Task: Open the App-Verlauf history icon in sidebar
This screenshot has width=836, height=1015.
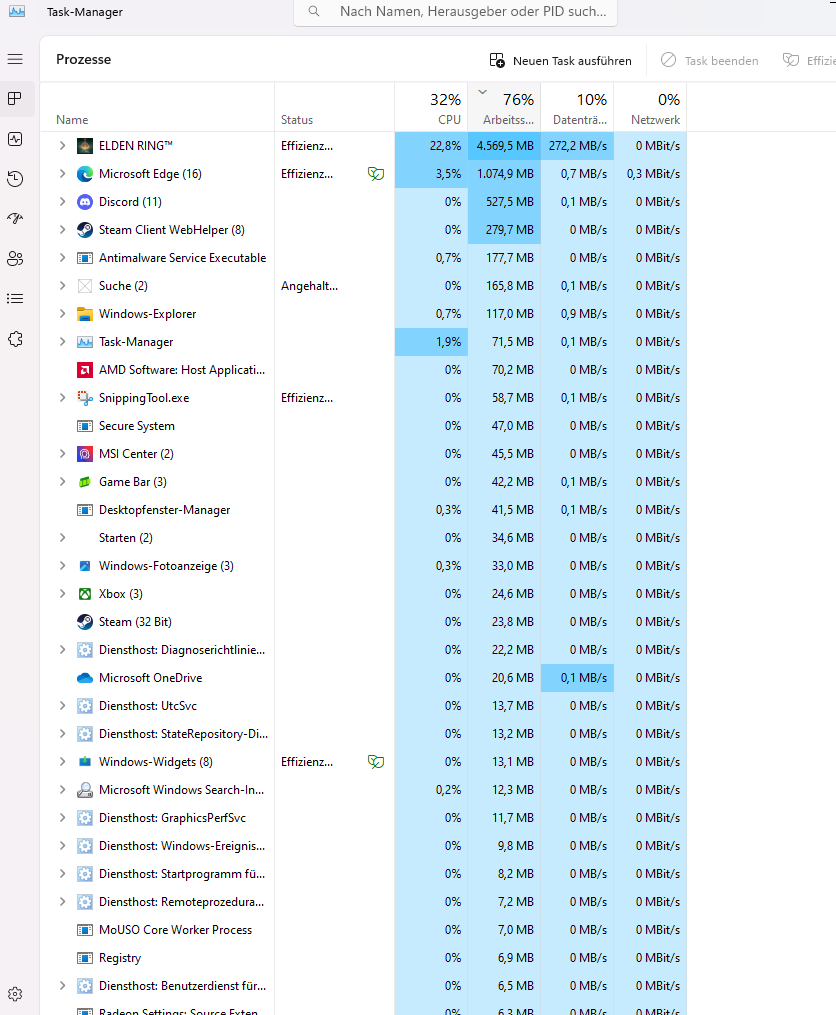Action: 15,179
